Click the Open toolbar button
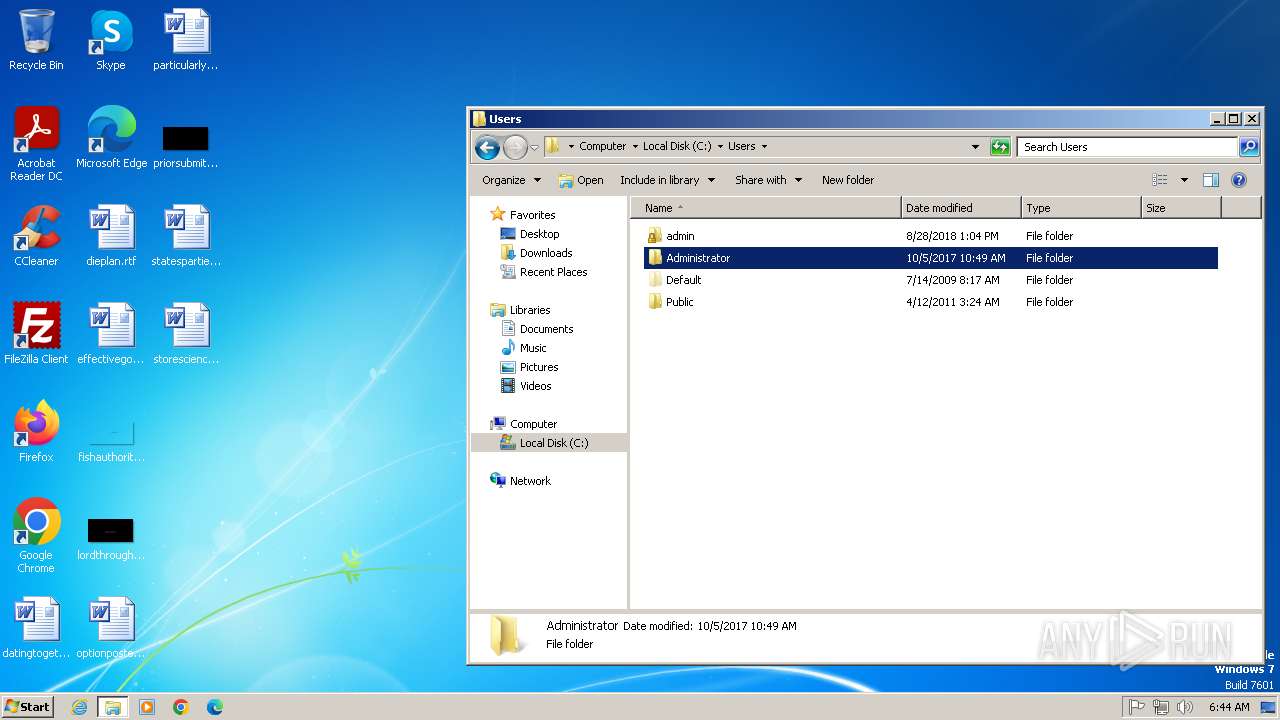The width and height of the screenshot is (1280, 720). pyautogui.click(x=581, y=180)
